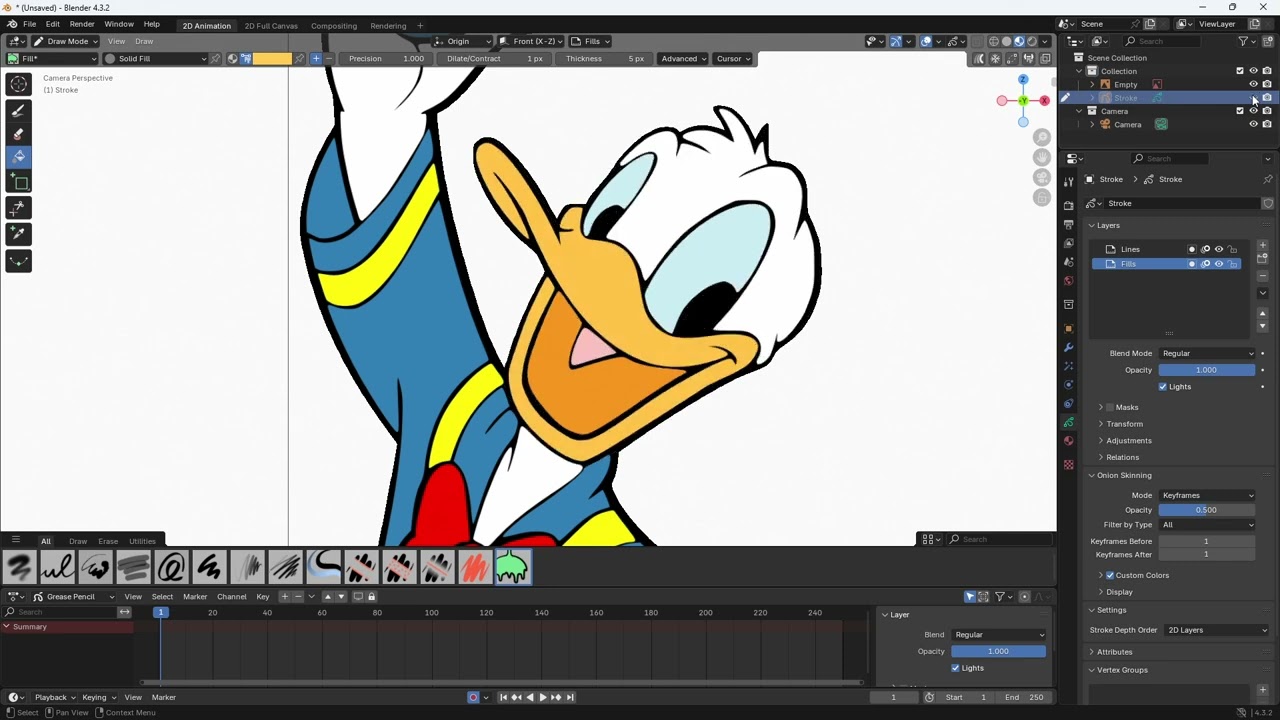Select the Cursor tool in the toolbar
The width and height of the screenshot is (1280, 720).
19,85
